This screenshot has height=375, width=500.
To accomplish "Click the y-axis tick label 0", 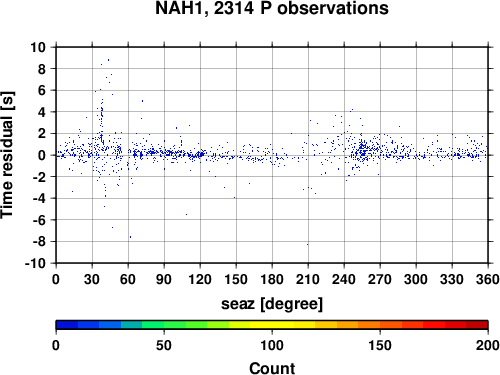I will click(42, 155).
